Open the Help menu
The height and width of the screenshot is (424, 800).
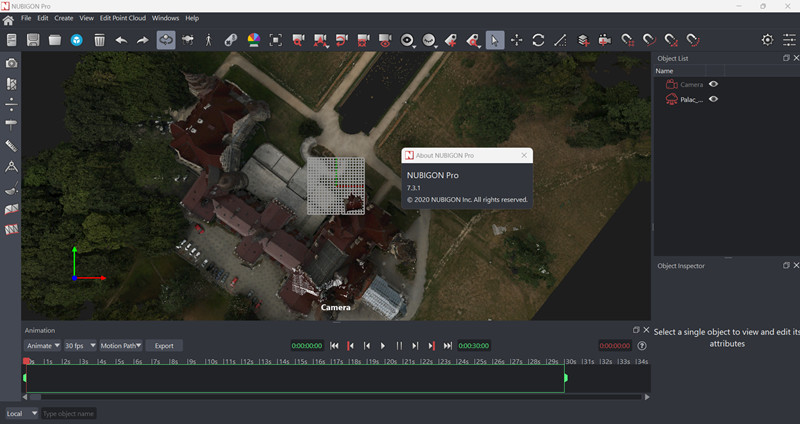pyautogui.click(x=192, y=18)
